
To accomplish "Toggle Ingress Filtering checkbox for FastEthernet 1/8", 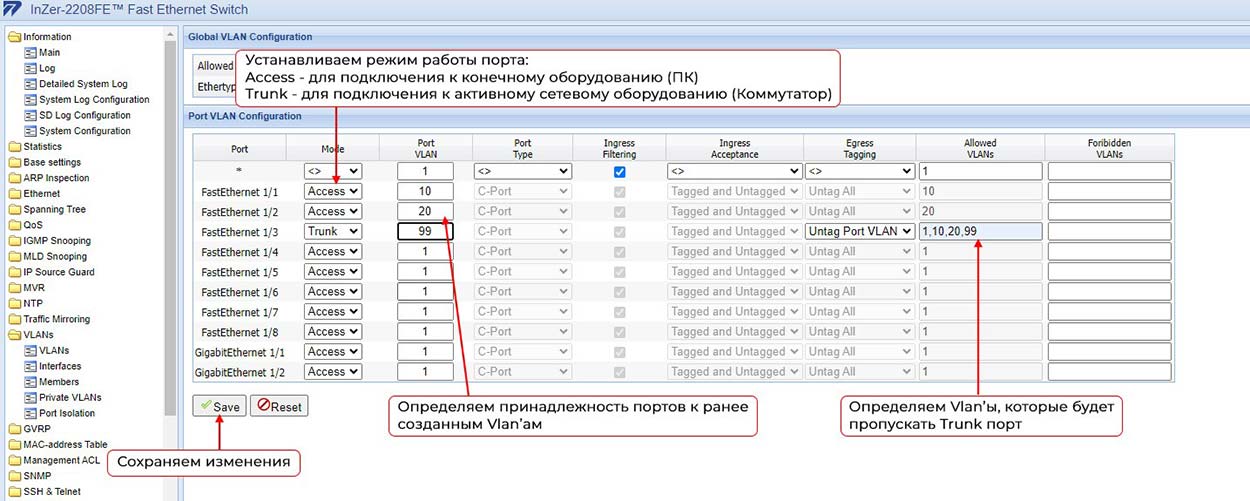I will (619, 332).
